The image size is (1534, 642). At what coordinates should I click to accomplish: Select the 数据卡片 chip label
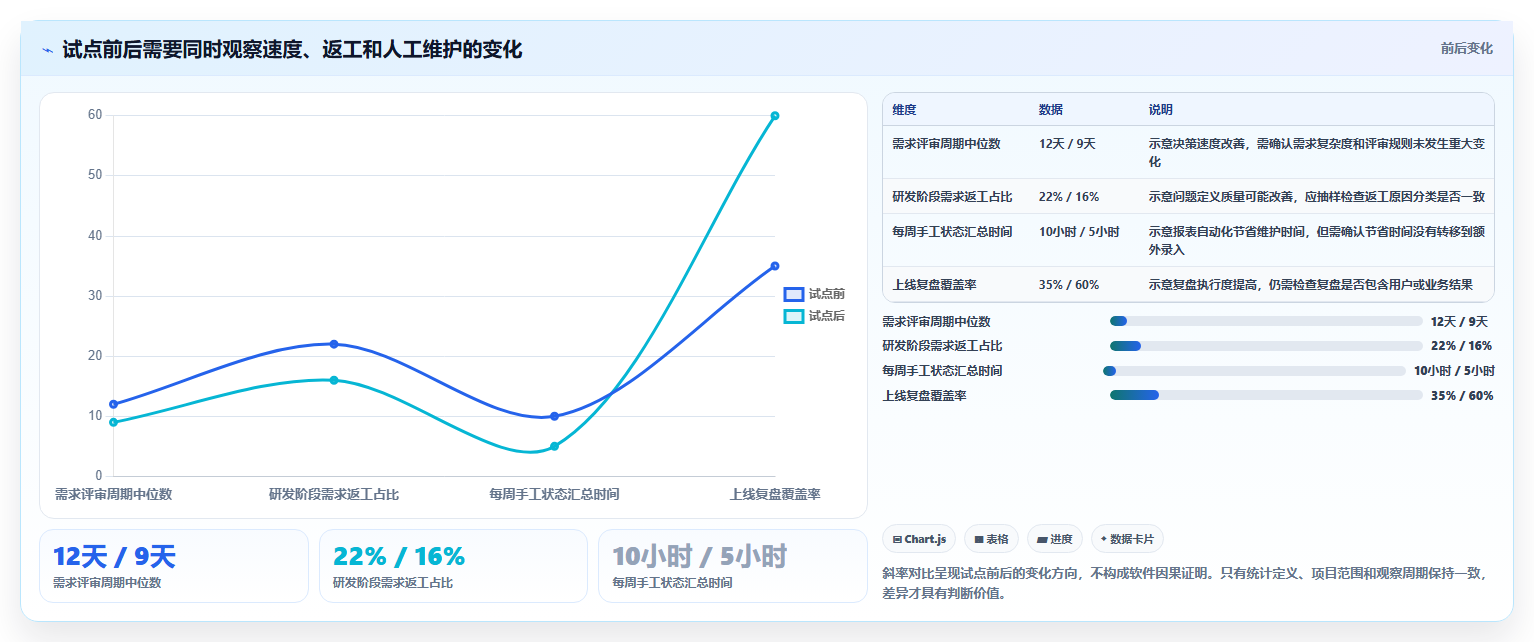coord(1132,539)
